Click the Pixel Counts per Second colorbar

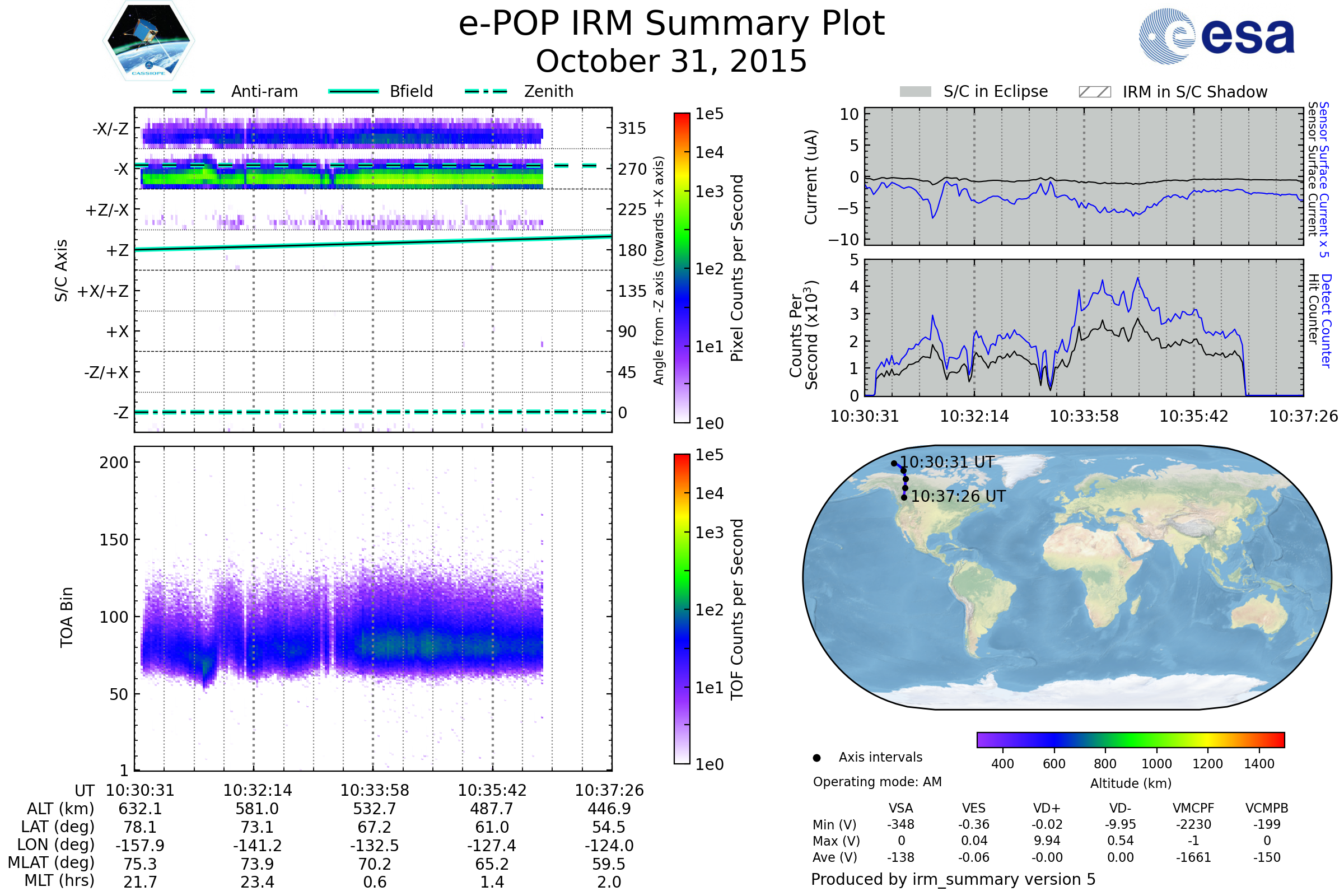[x=682, y=268]
